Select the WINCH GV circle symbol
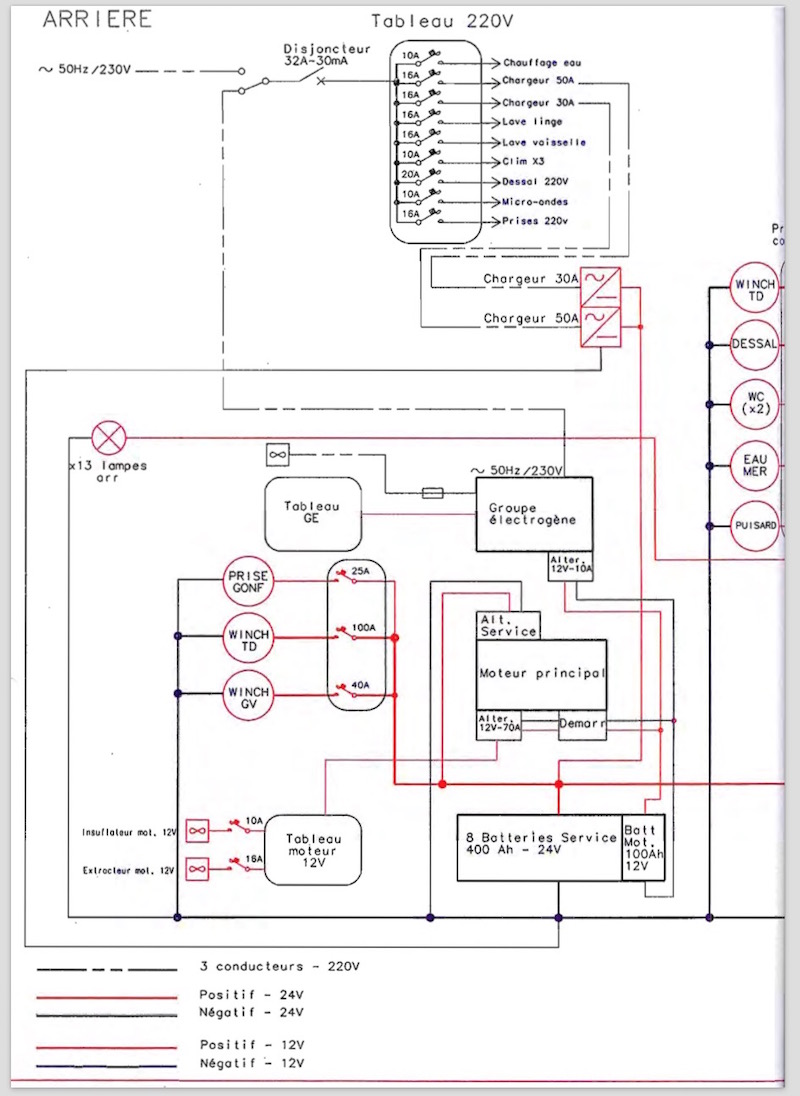 247,693
